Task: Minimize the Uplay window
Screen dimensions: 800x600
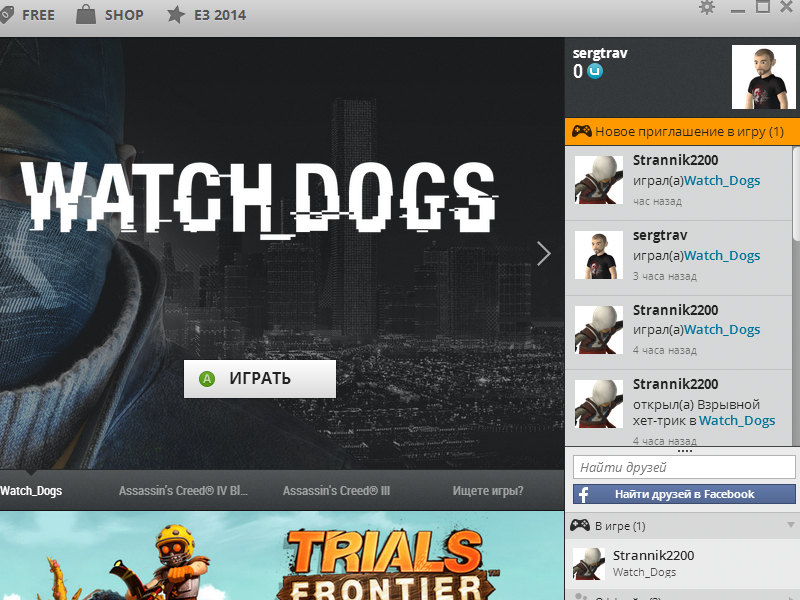Action: click(x=738, y=9)
